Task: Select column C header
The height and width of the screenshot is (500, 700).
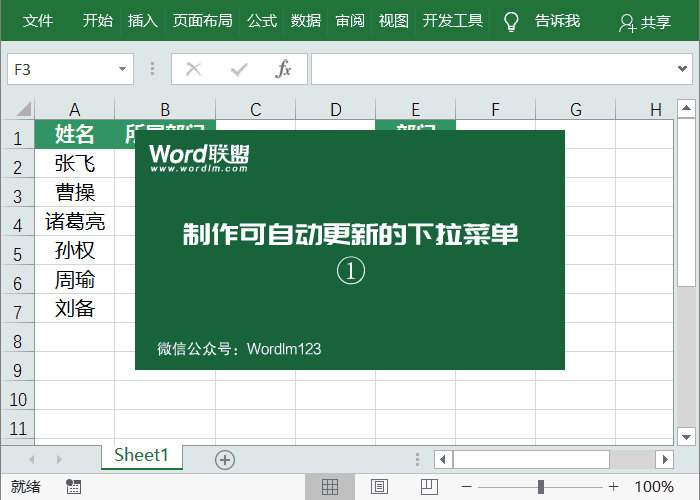Action: (255, 109)
